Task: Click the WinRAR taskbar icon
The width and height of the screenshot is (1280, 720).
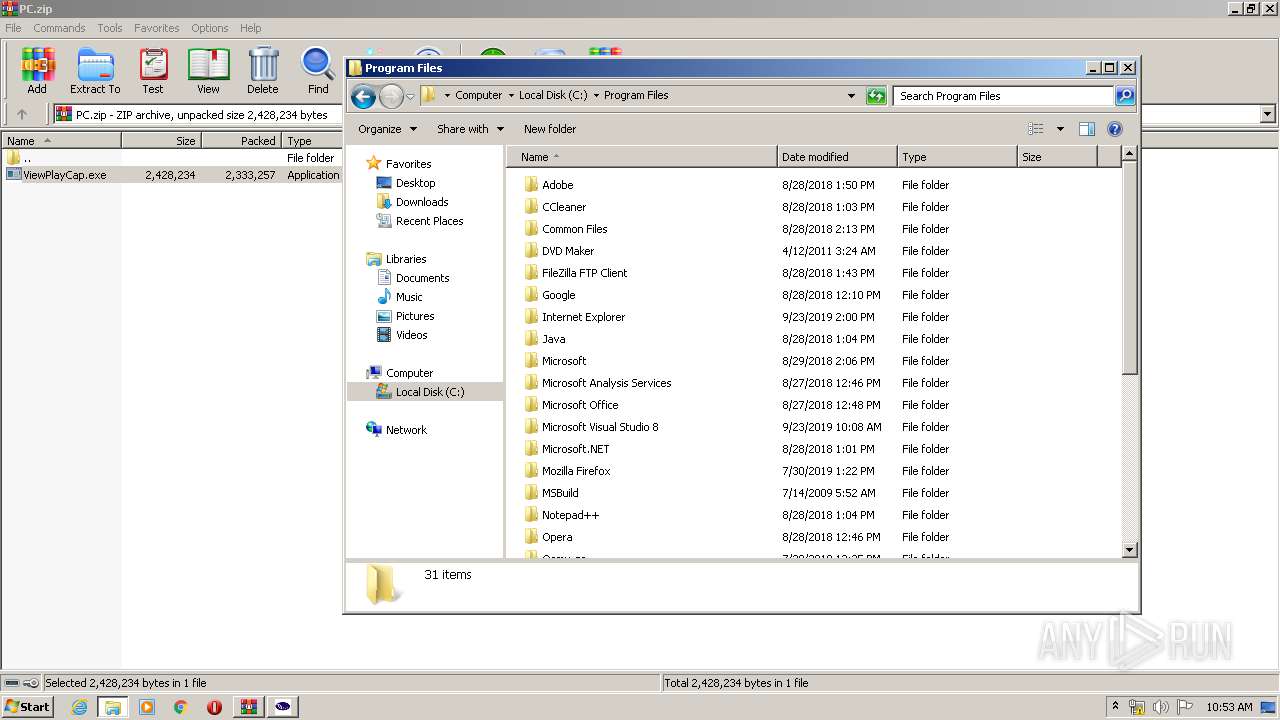Action: 249,707
